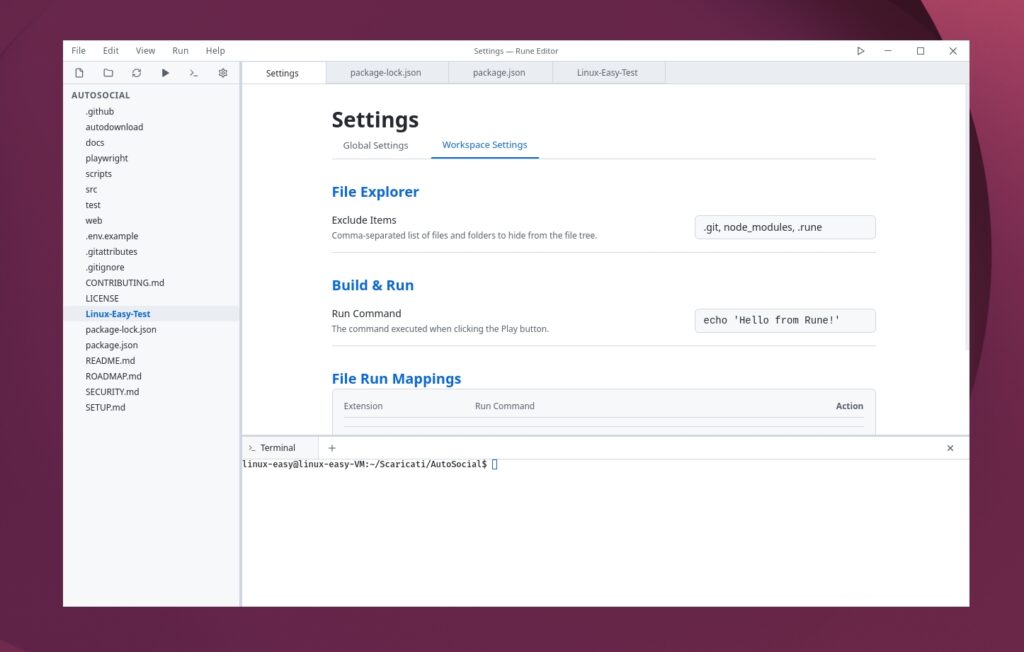Click the run triangle in title bar

[x=861, y=50]
